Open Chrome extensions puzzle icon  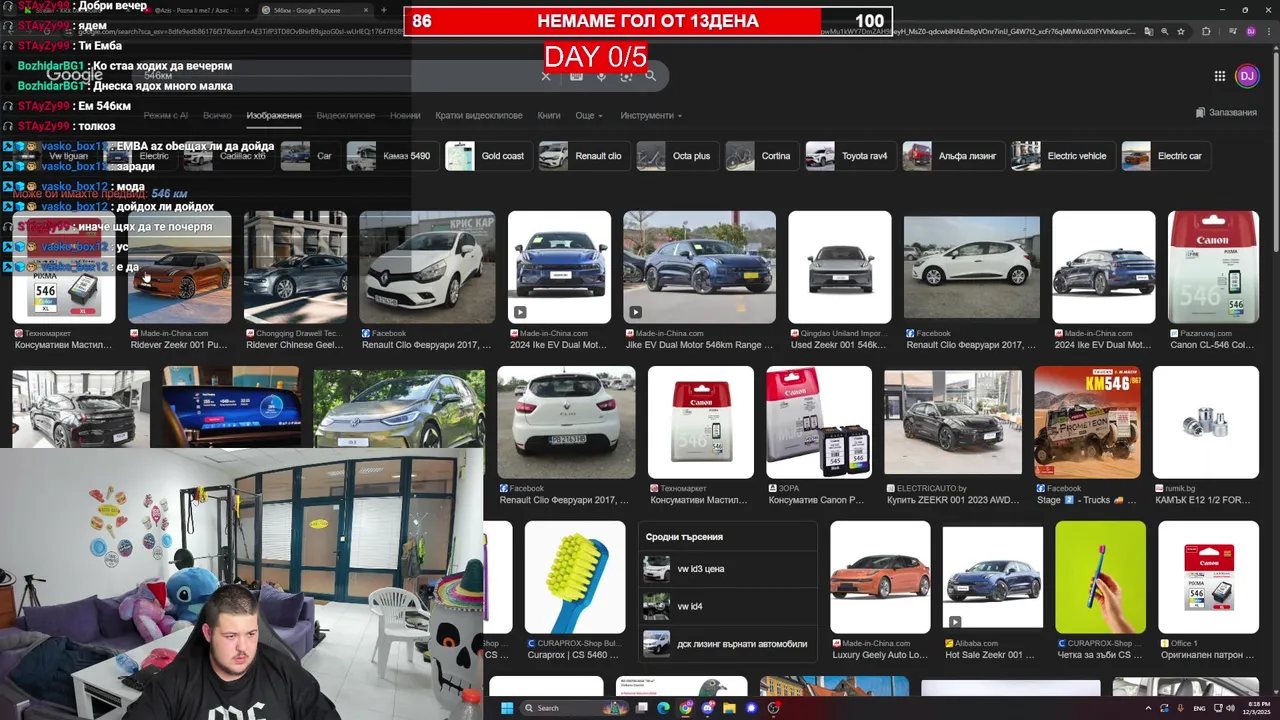tap(1206, 32)
